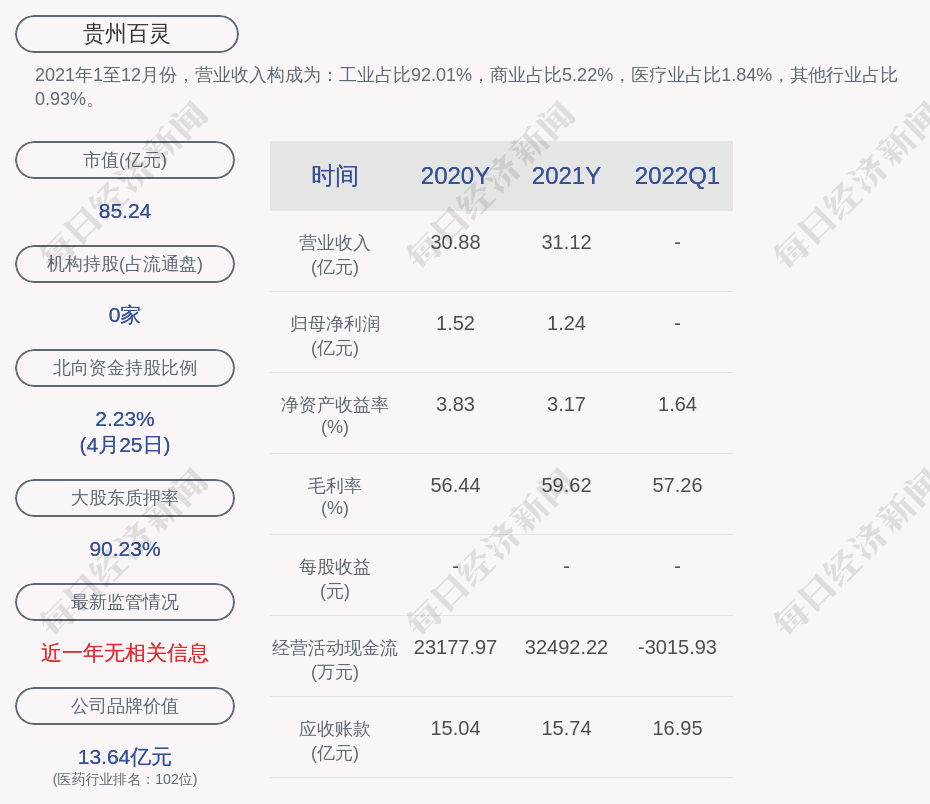Click the 90.23% pledge ratio value
The width and height of the screenshot is (930, 804).
tap(125, 549)
